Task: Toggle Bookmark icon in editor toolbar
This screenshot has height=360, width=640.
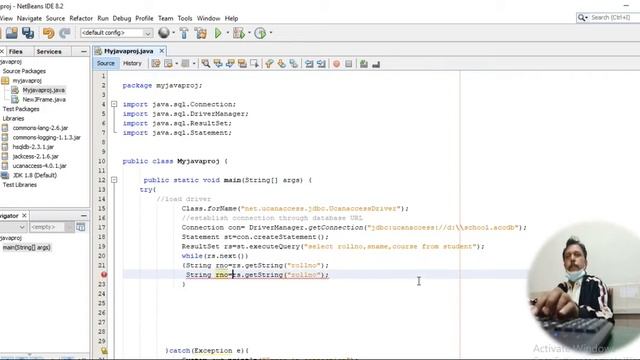Action: click(x=293, y=64)
